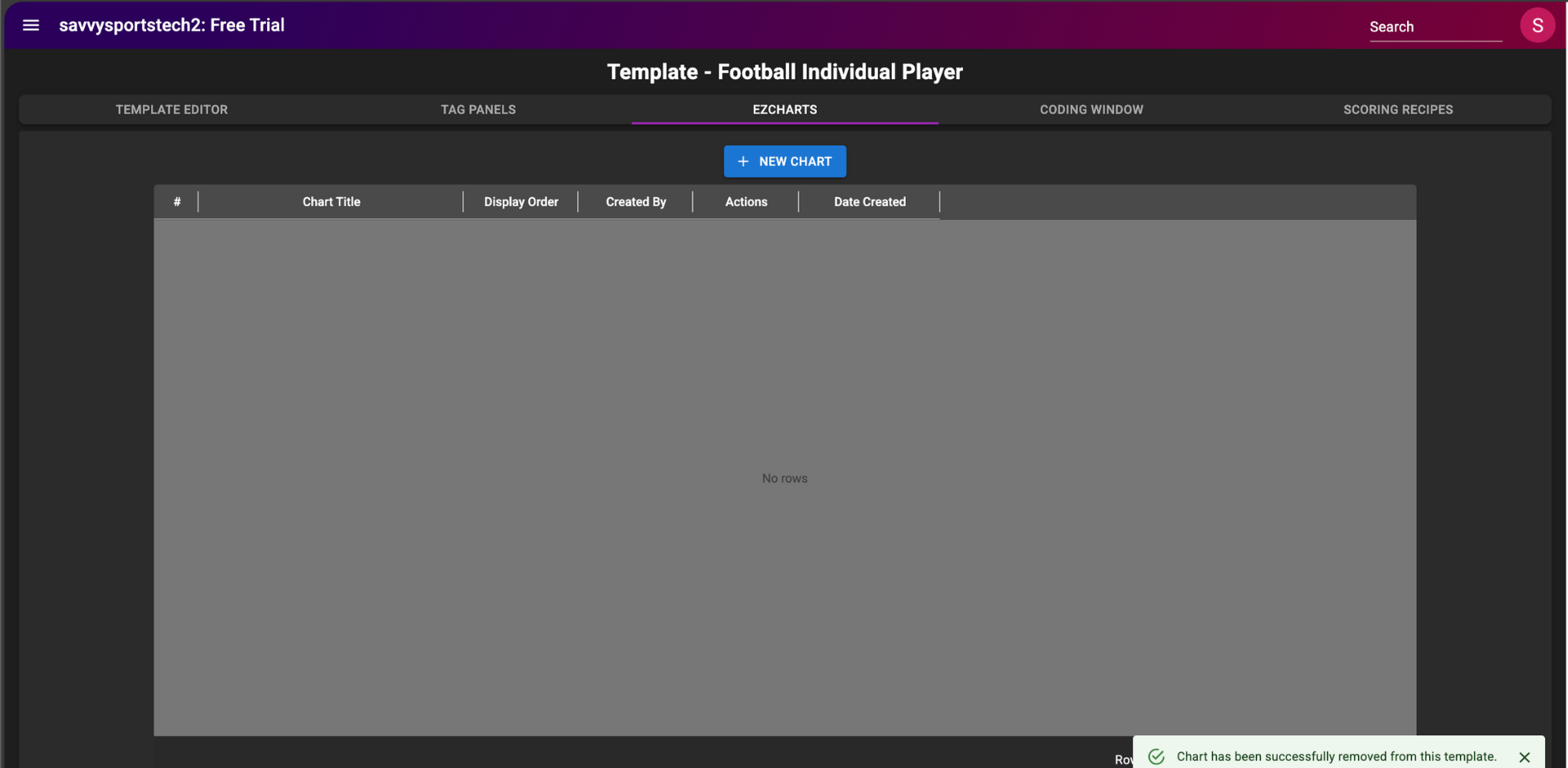Create a chart with New Chart button
Screen dimensions: 1568x768
click(784, 162)
